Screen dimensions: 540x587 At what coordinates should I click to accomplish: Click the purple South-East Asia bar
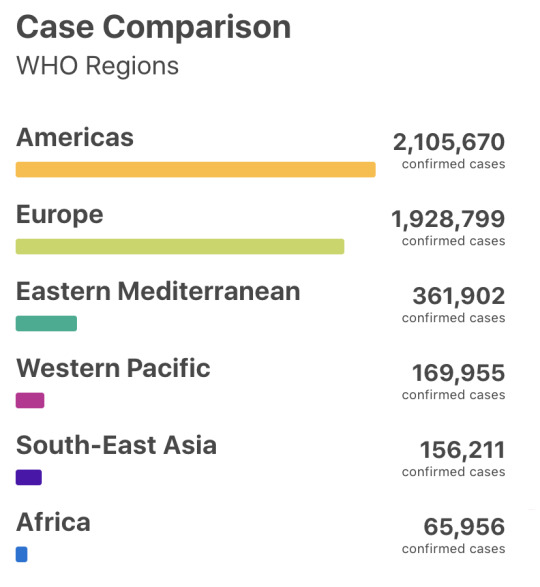pos(29,477)
